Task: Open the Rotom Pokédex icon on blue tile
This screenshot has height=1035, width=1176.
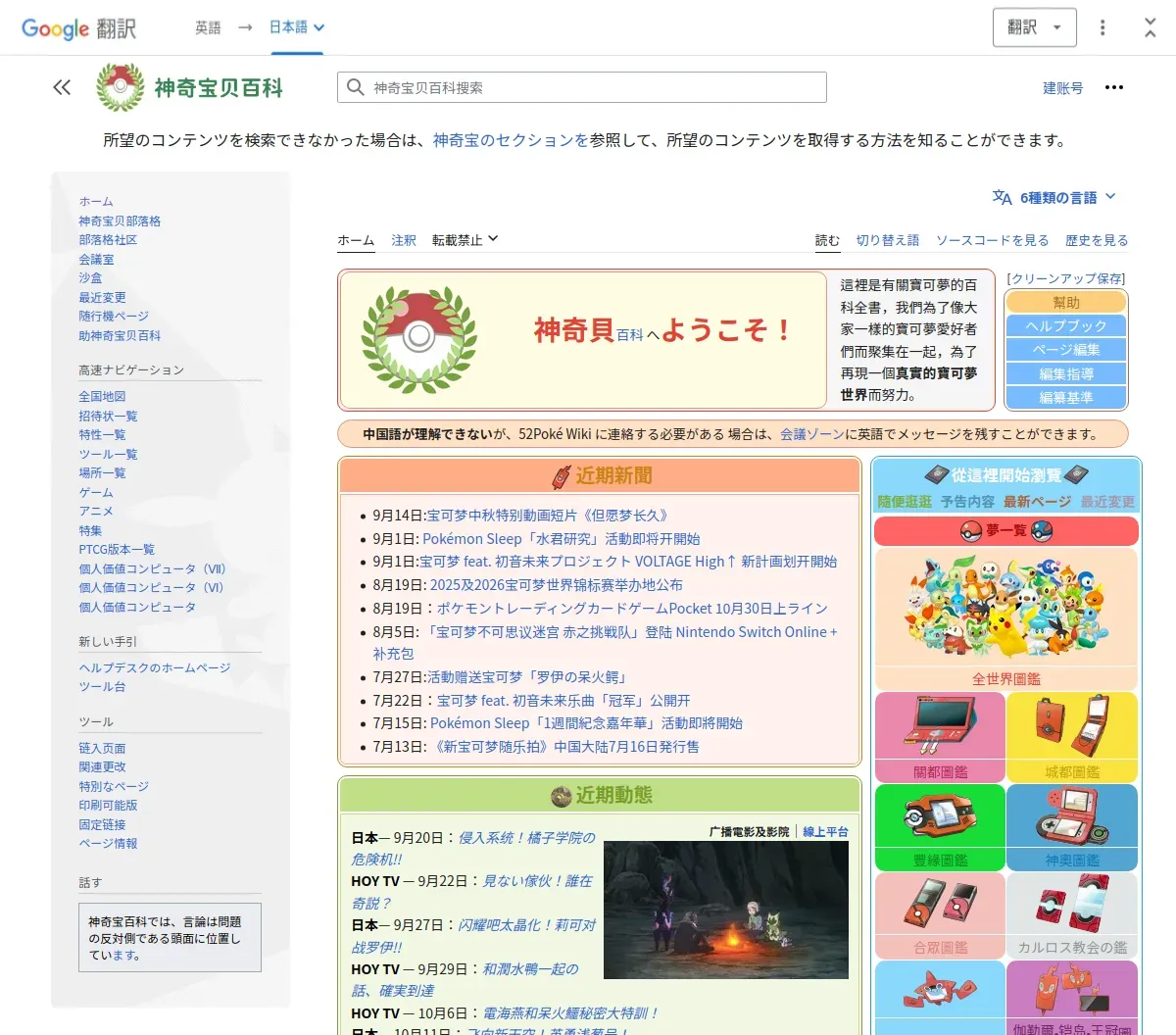Action: [x=940, y=992]
